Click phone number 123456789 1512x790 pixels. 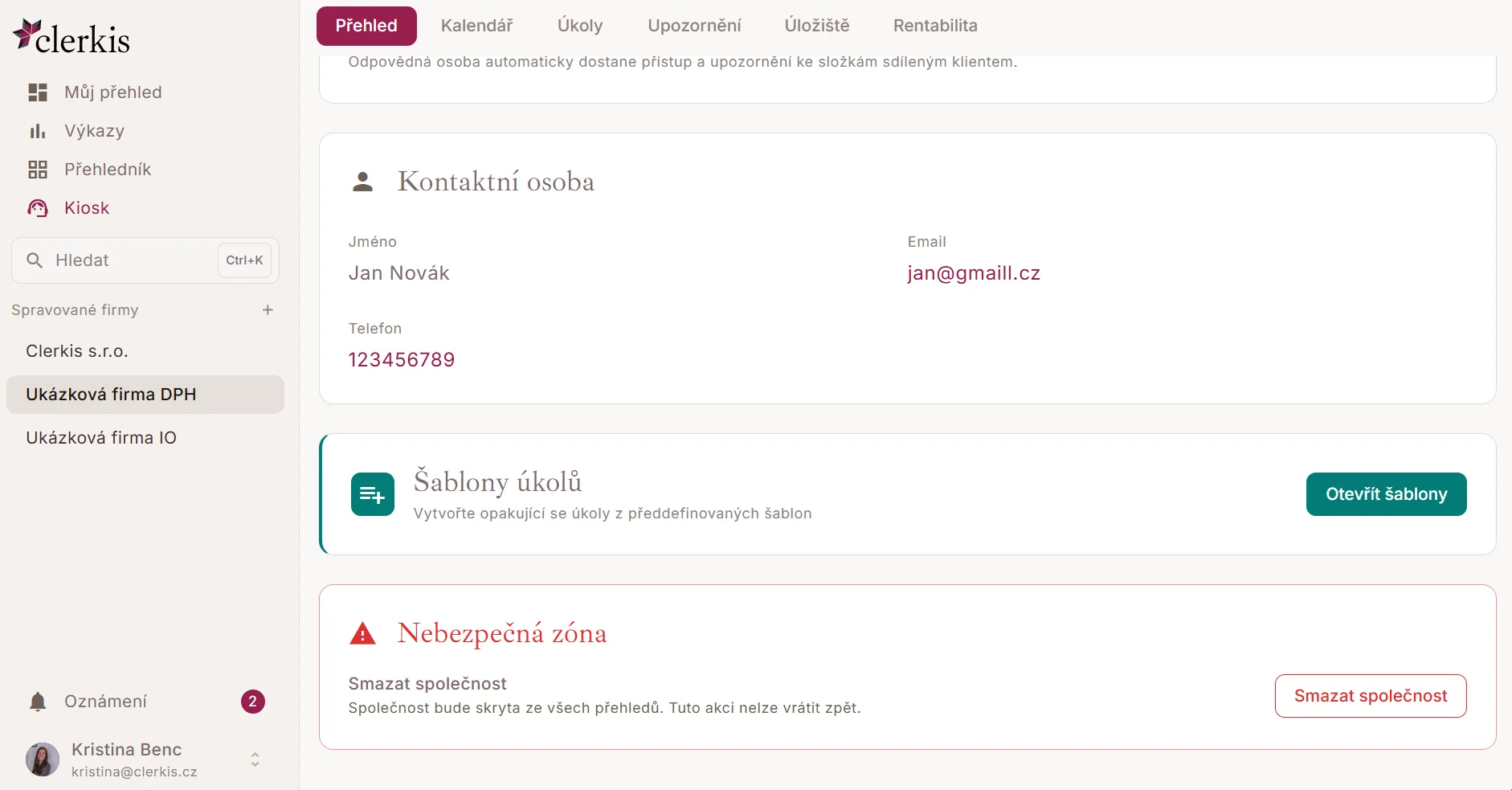tap(402, 359)
